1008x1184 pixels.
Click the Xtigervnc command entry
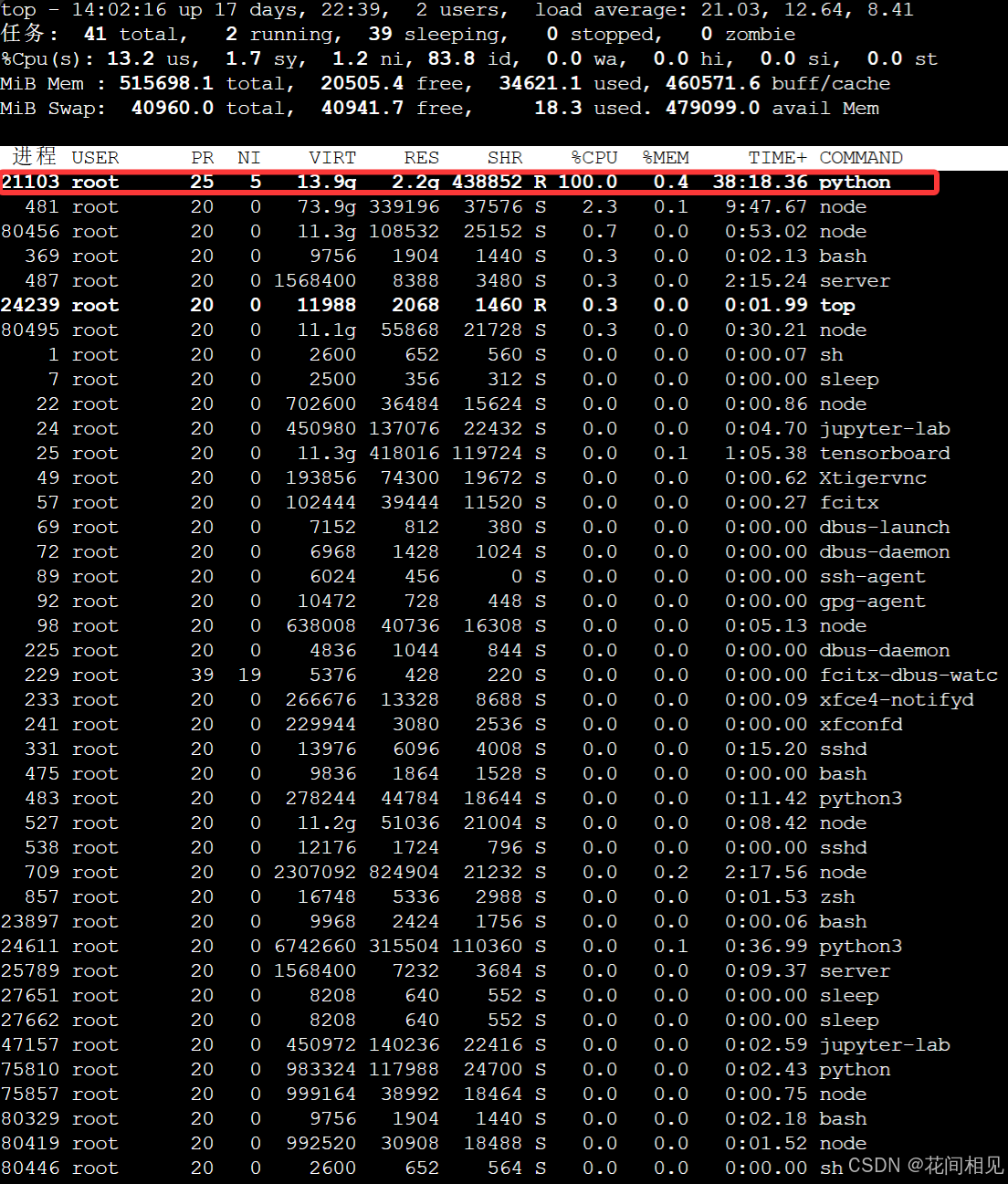873,477
